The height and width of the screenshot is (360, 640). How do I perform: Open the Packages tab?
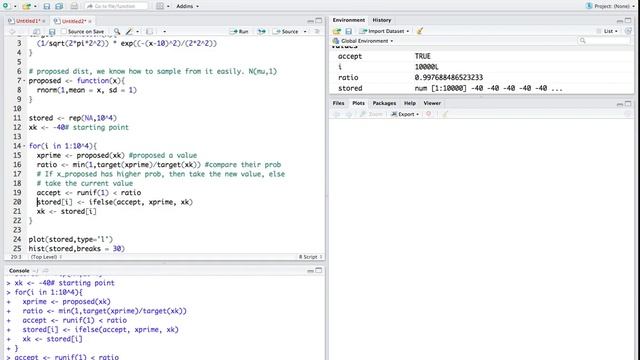[x=384, y=103]
